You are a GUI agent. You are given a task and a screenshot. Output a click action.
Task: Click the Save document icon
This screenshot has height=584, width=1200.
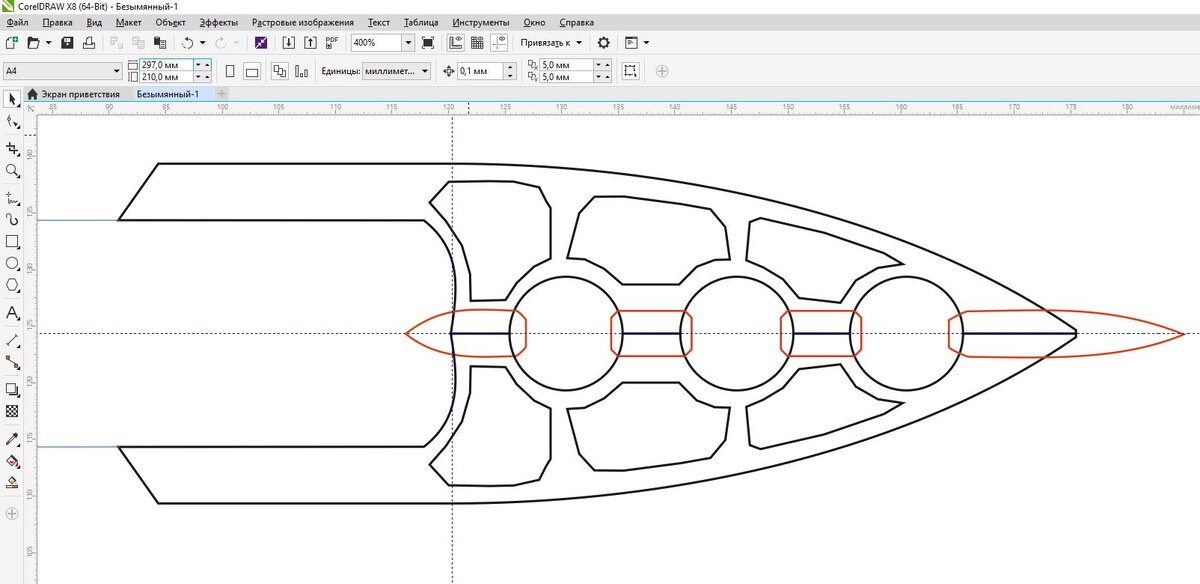click(x=67, y=43)
